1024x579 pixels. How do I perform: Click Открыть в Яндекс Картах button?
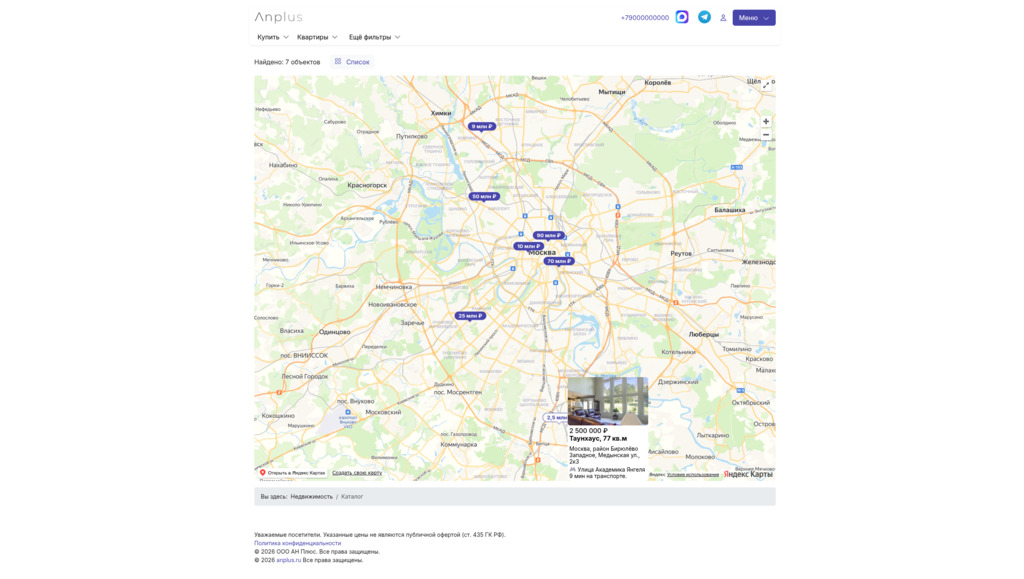(x=292, y=473)
